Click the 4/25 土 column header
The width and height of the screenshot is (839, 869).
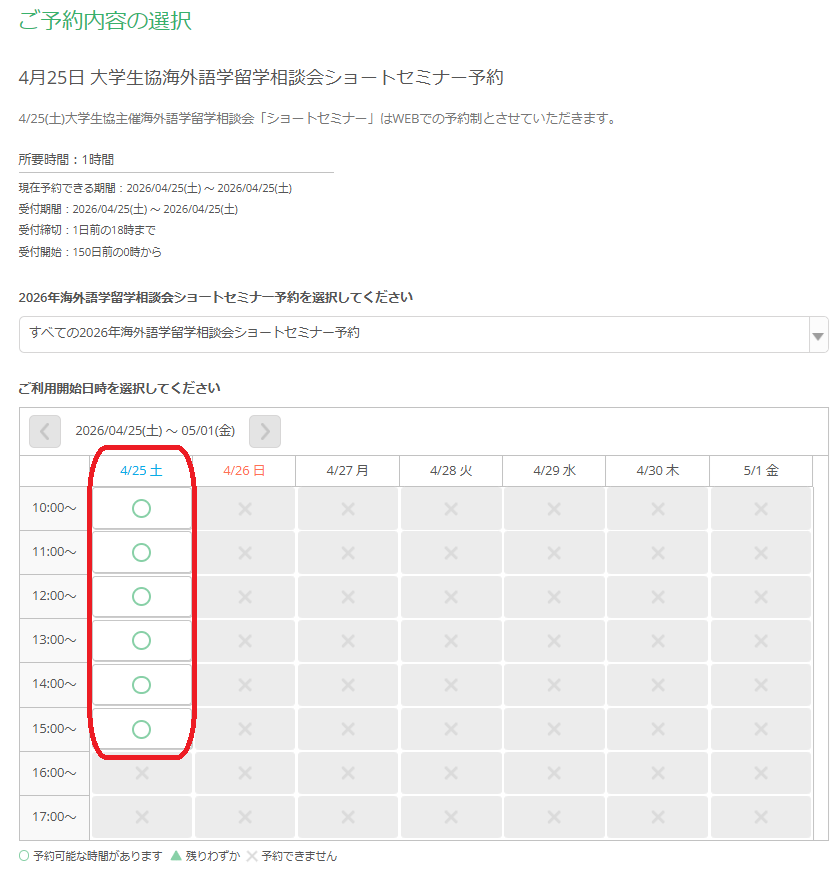coord(141,470)
